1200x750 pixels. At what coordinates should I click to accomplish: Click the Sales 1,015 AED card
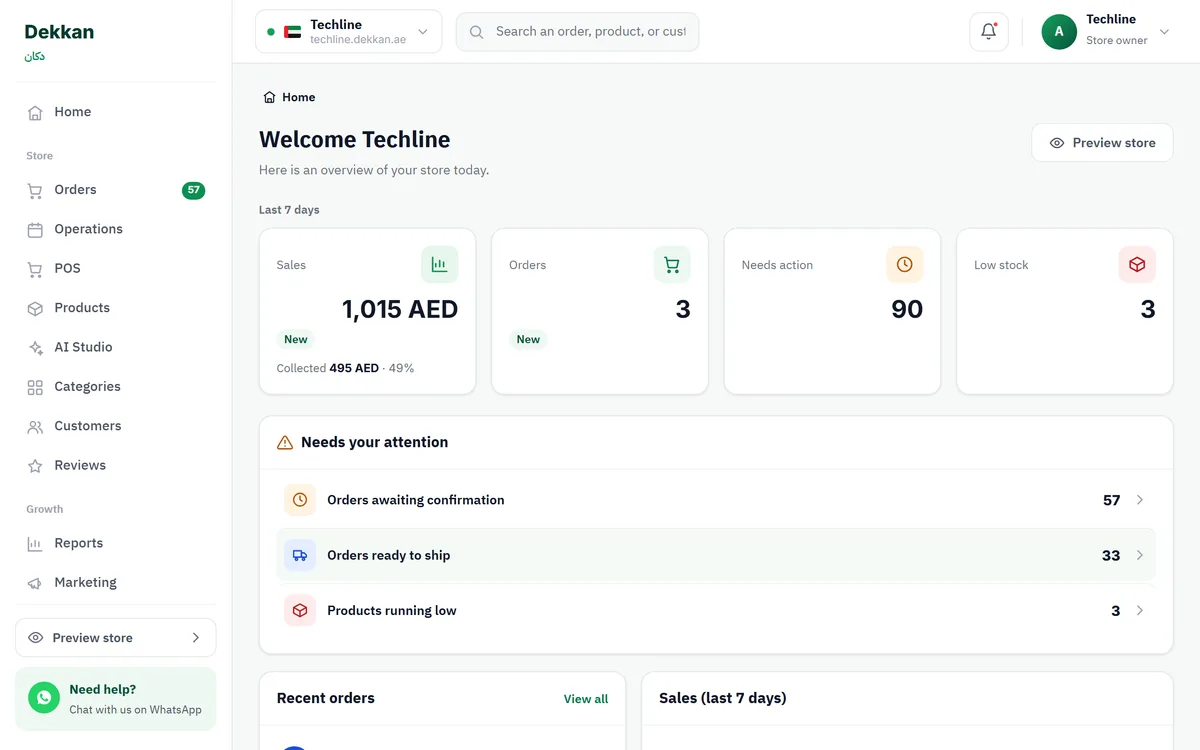368,312
